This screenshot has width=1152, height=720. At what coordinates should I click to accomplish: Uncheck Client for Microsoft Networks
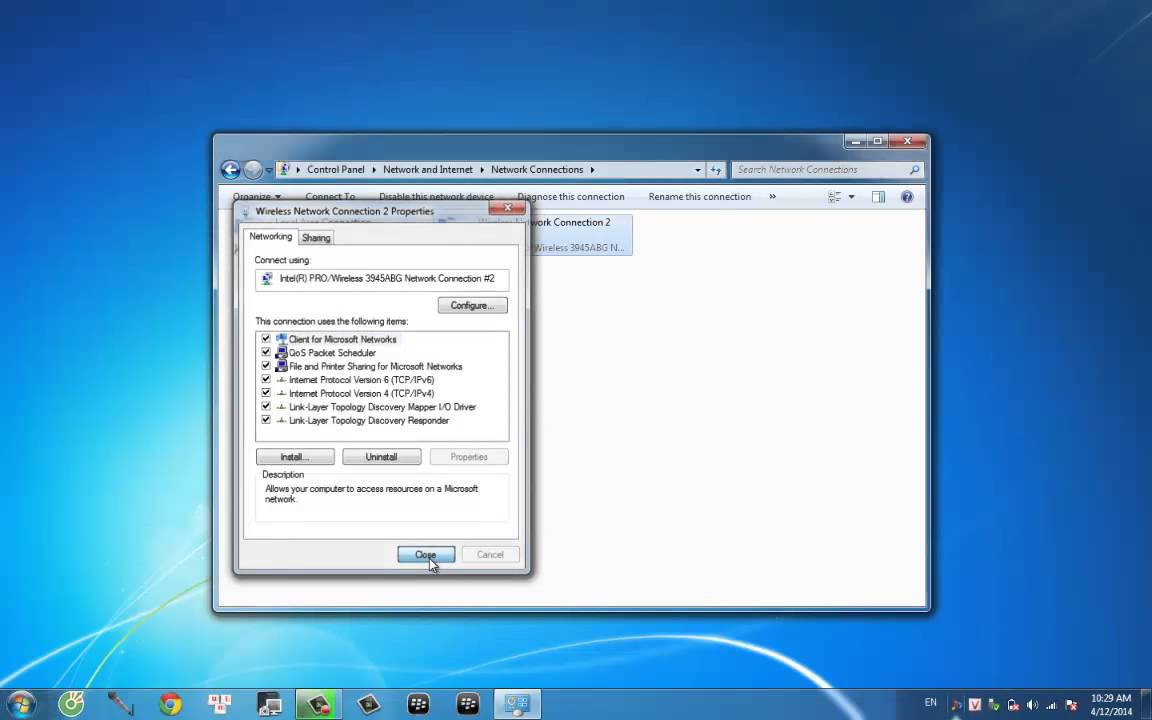pos(266,339)
